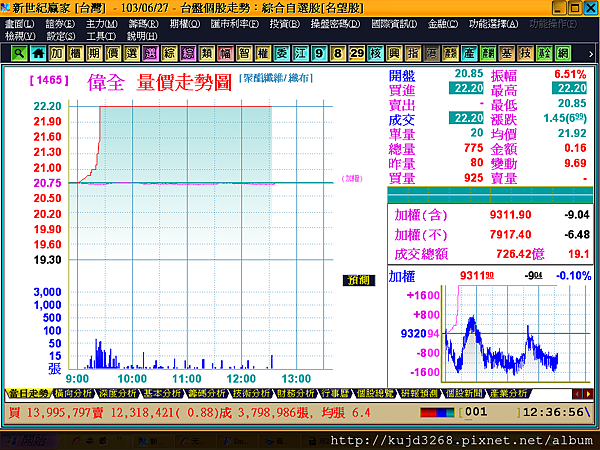
Task: Click the 技 toolbar icon
Action: coord(525,53)
